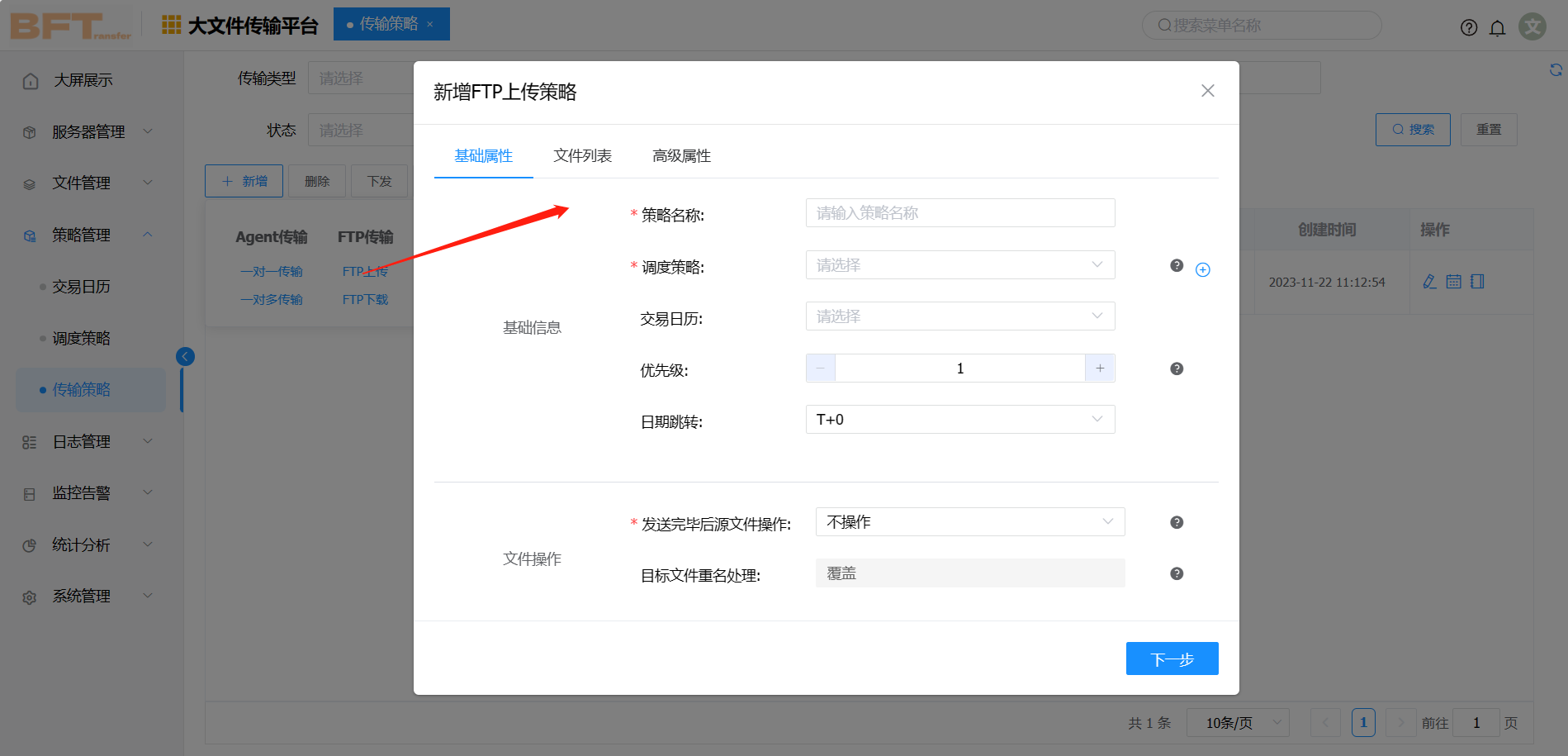Open 交易日历 in the sidebar
The width and height of the screenshot is (1568, 756).
pyautogui.click(x=82, y=287)
